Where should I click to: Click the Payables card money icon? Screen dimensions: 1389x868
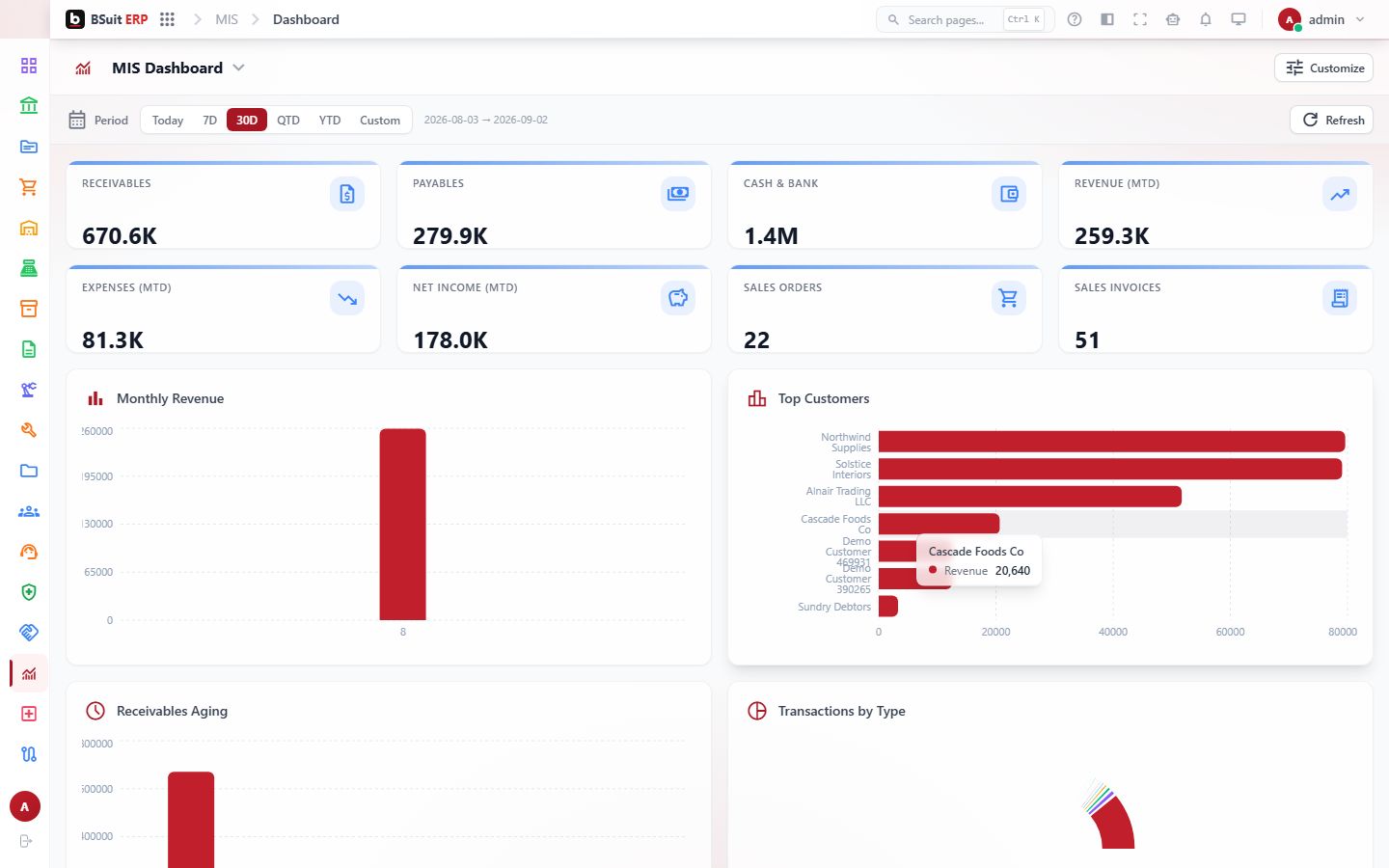[x=678, y=194]
